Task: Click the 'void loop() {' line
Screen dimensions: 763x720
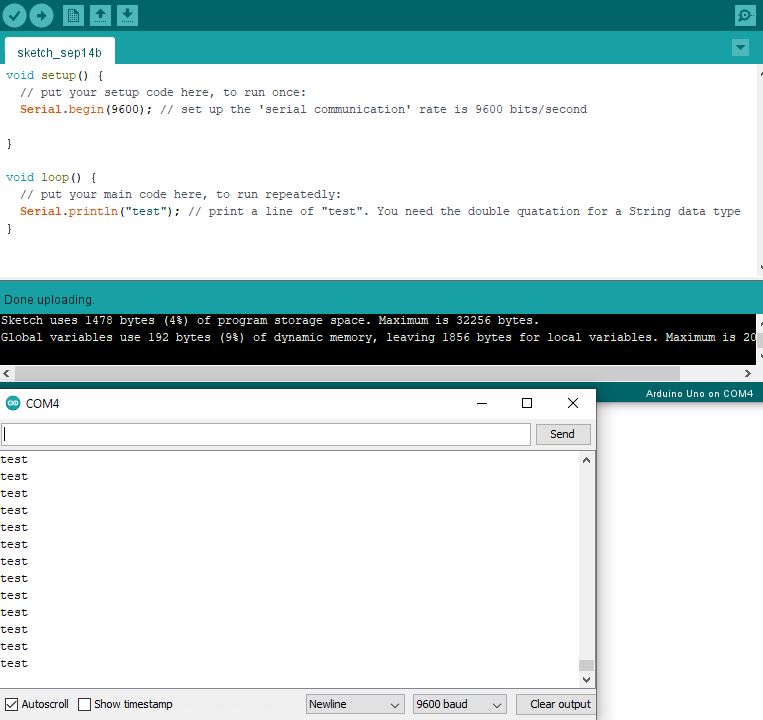Action: pyautogui.click(x=51, y=178)
